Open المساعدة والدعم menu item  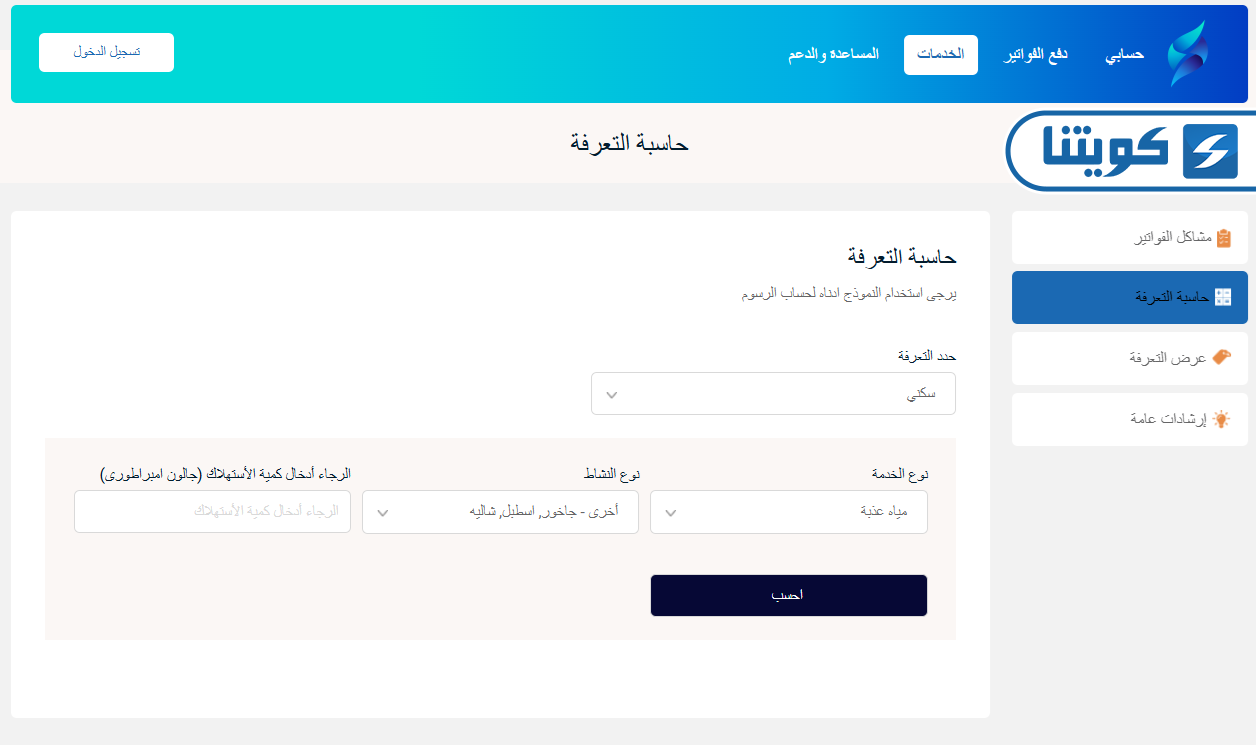(x=833, y=54)
